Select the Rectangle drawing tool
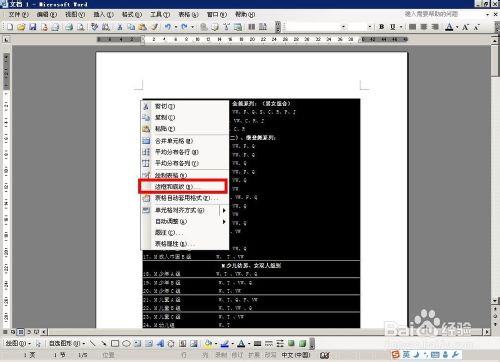This screenshot has height=362, width=500. click(x=115, y=343)
